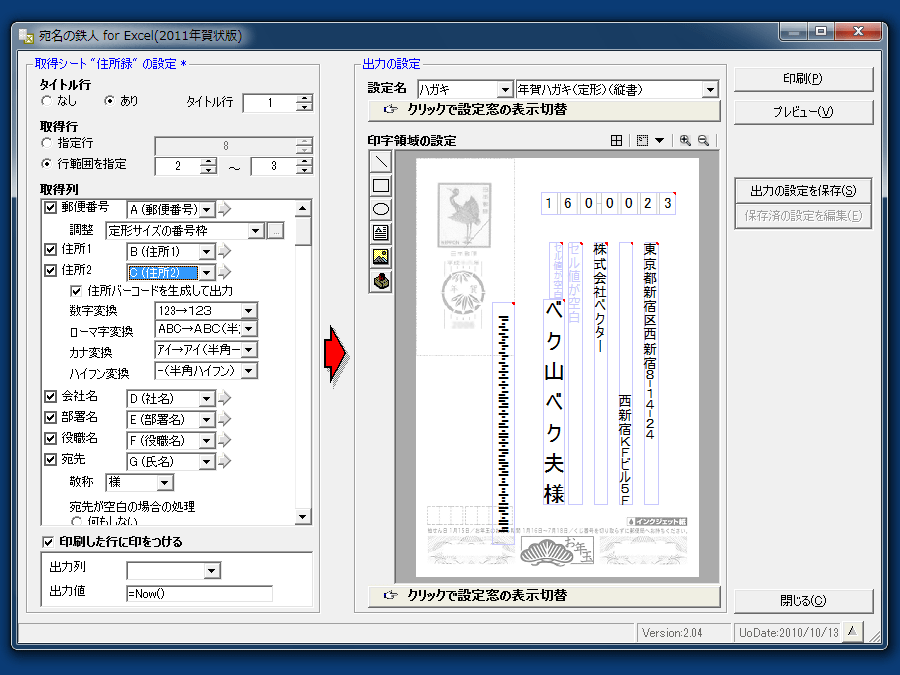900x675 pixels.
Task: Click the top クリックで設定窓の表示切替 bar
Action: tap(544, 110)
